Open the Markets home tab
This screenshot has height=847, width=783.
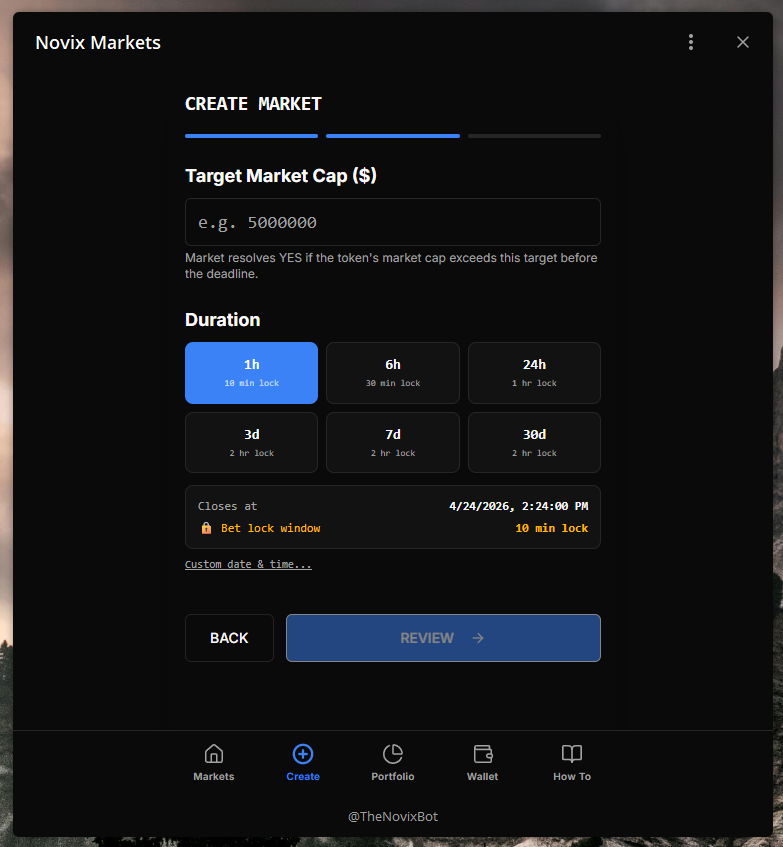214,763
